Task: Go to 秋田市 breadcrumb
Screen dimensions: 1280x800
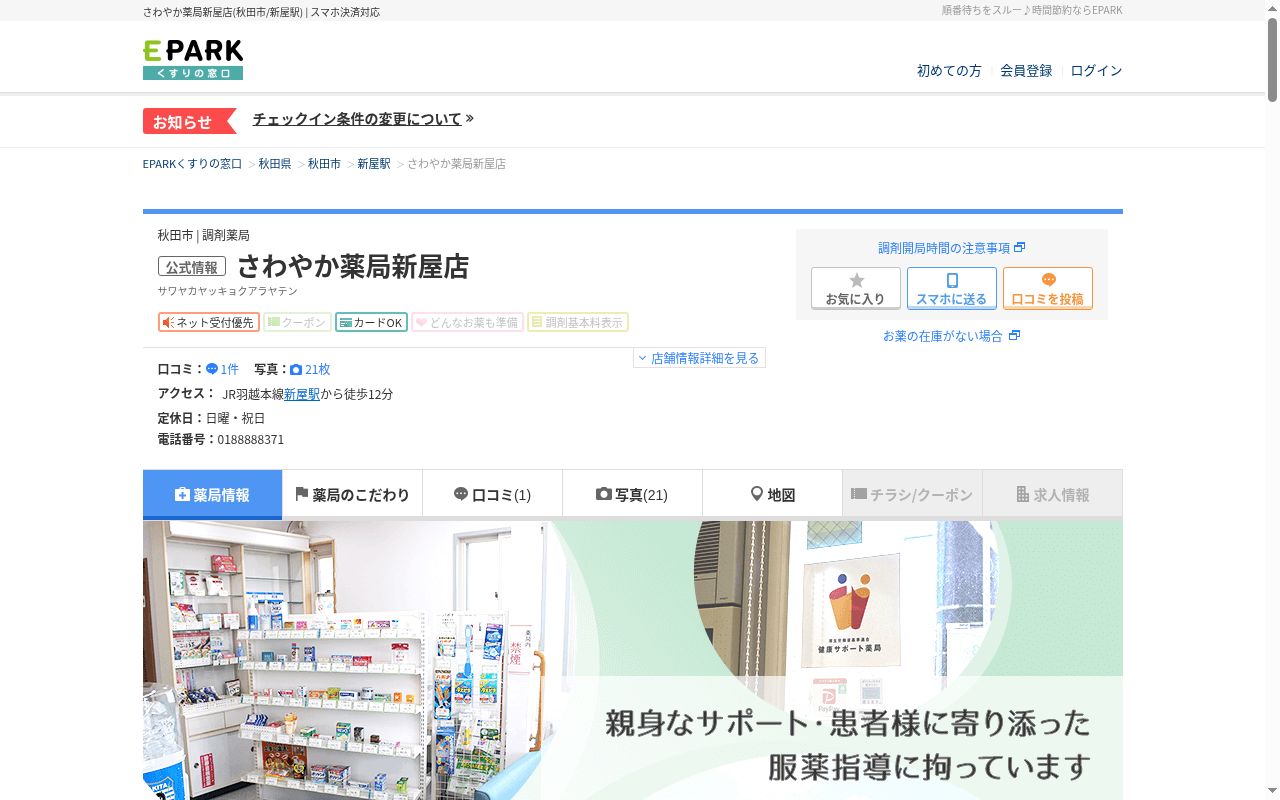Action: pyautogui.click(x=324, y=163)
